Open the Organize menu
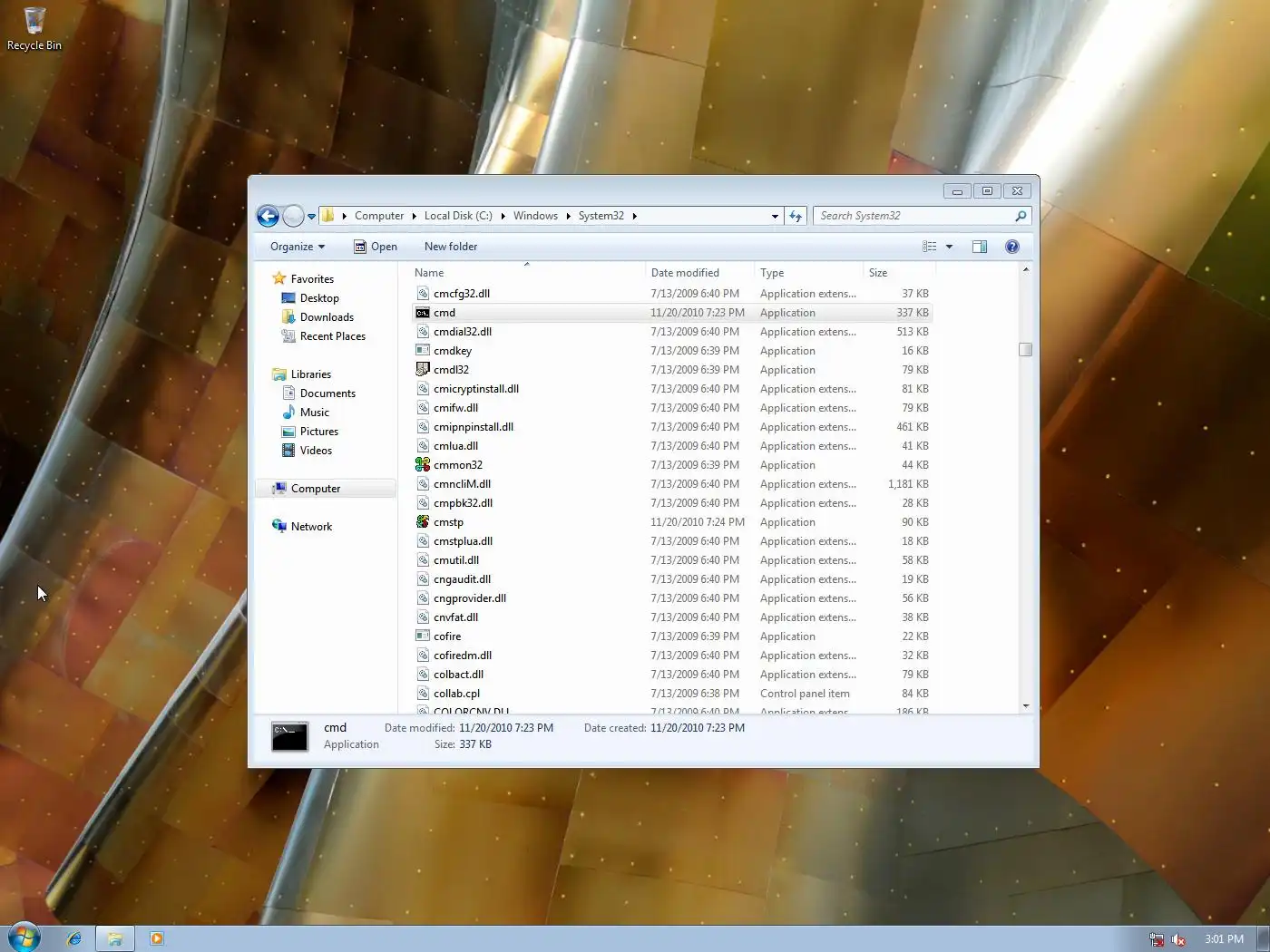Image resolution: width=1270 pixels, height=952 pixels. click(298, 247)
